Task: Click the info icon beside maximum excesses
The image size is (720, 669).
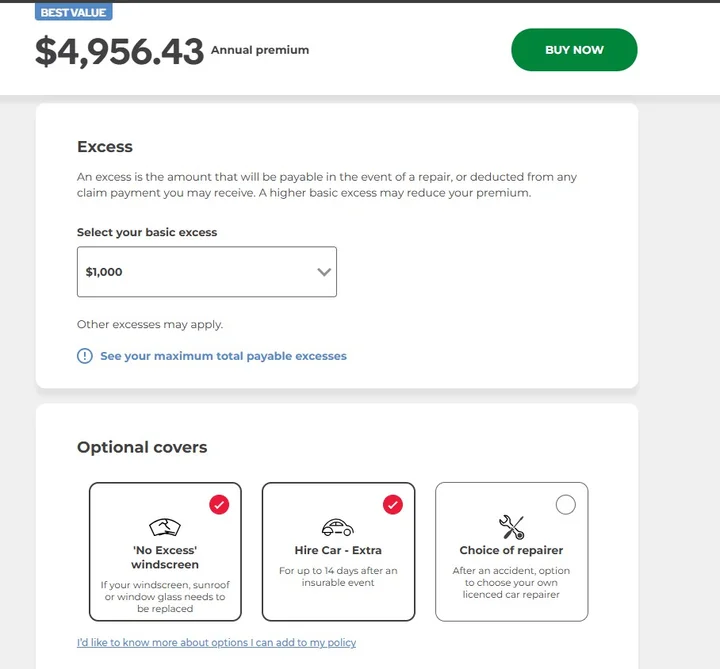Action: 85,356
